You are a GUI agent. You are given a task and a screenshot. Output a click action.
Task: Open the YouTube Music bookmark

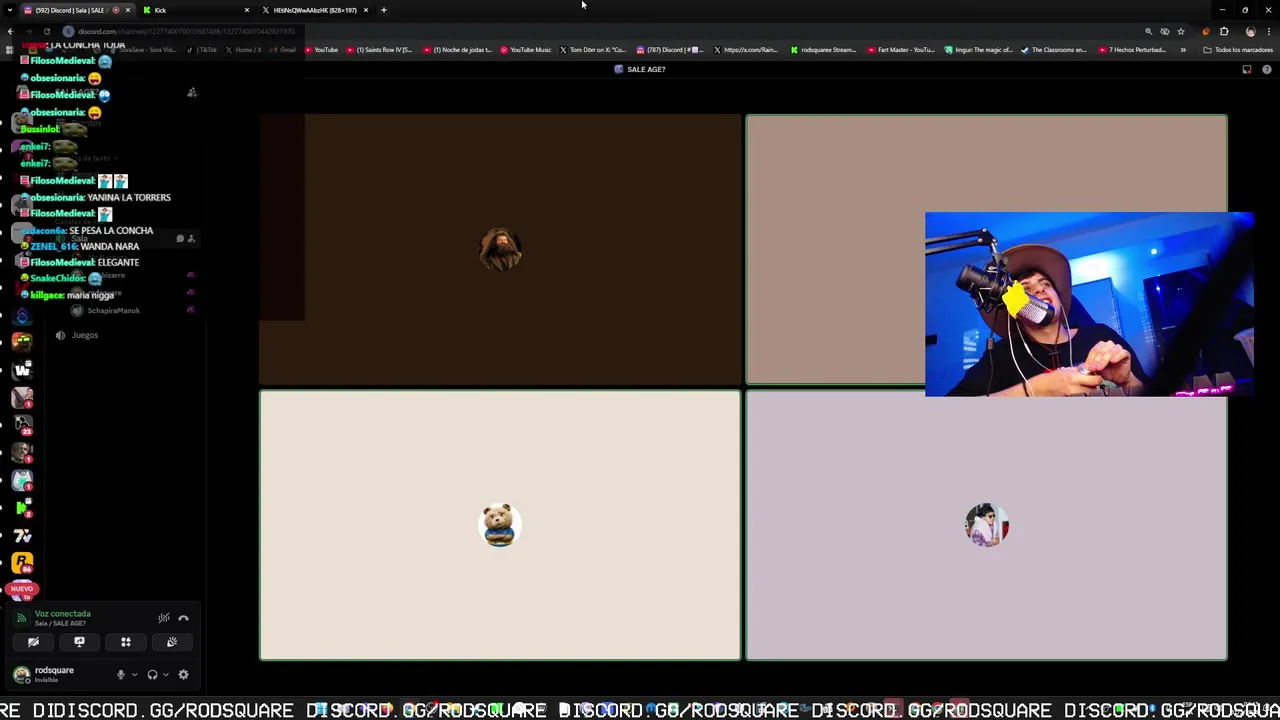pos(525,49)
